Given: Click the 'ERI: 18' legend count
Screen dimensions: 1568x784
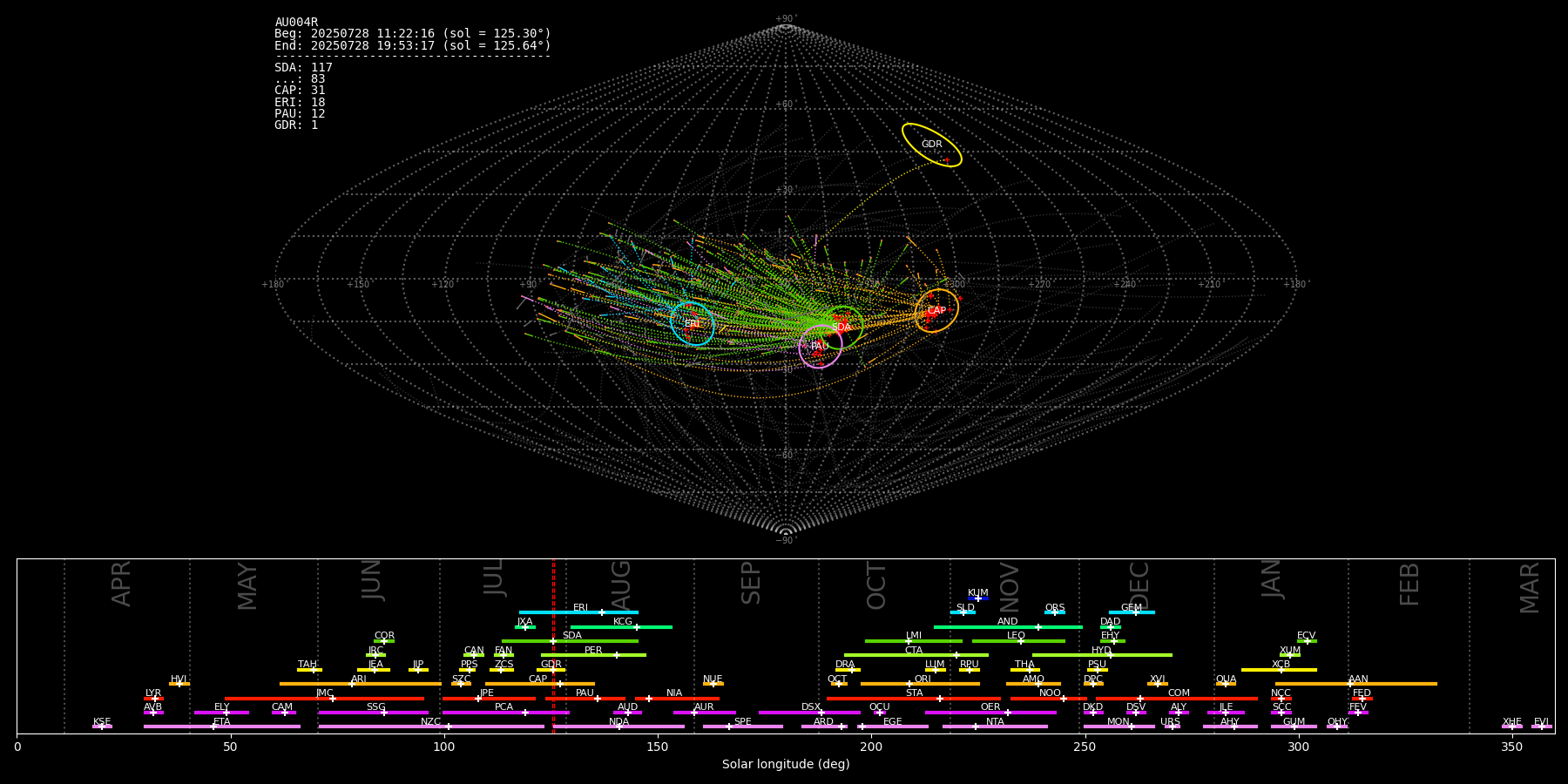Looking at the screenshot, I should point(300,103).
